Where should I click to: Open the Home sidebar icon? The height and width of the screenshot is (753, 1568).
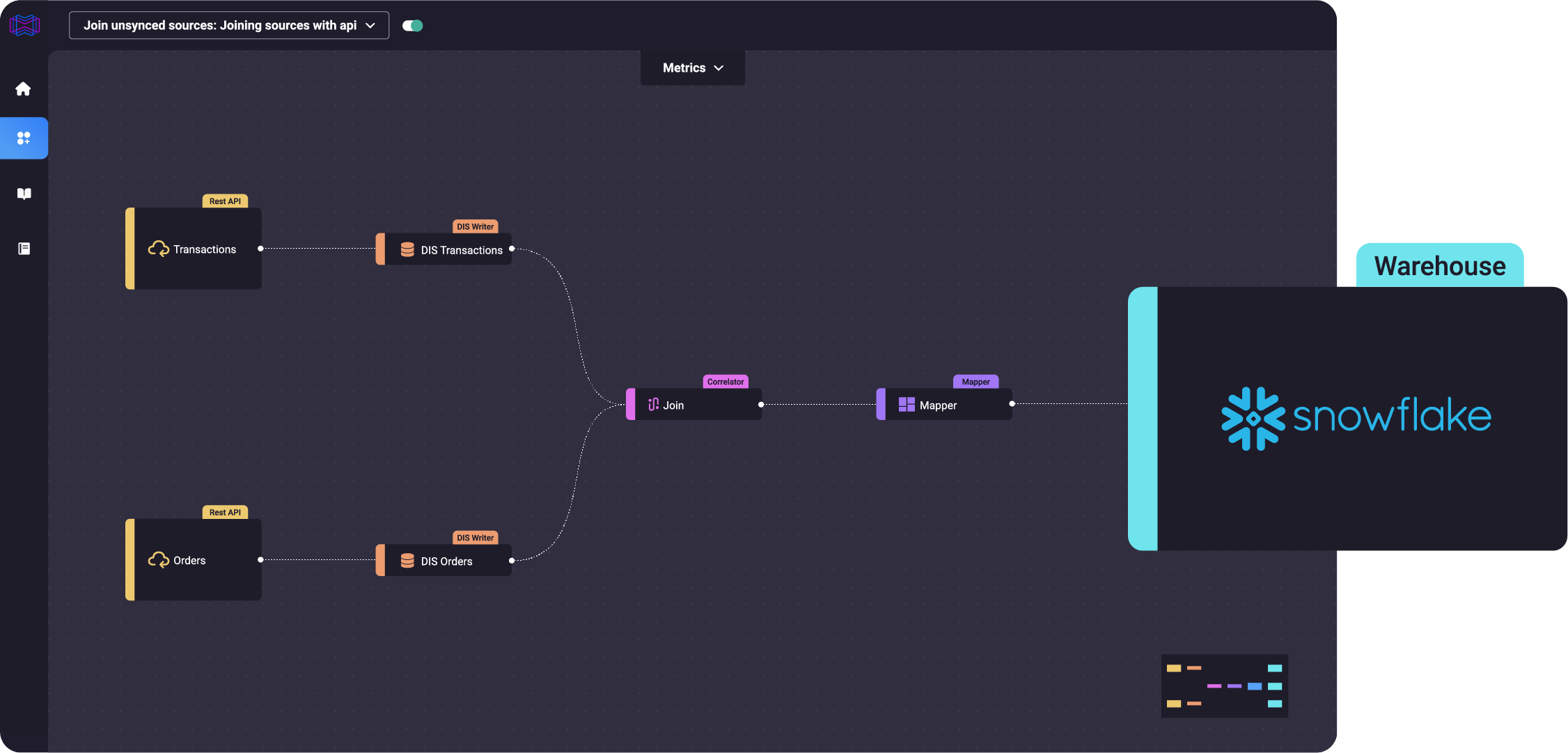(24, 88)
